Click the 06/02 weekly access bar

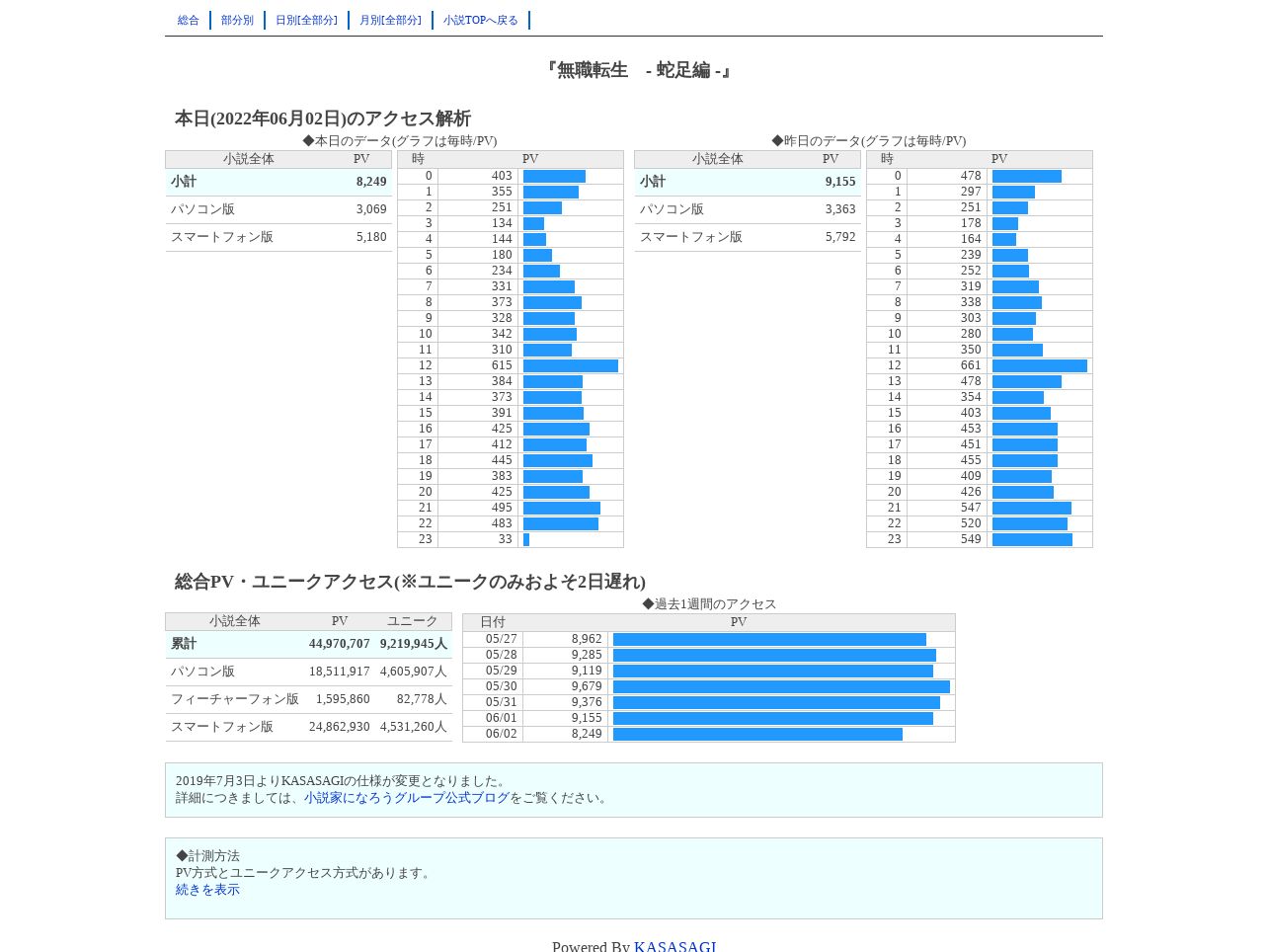coord(757,735)
